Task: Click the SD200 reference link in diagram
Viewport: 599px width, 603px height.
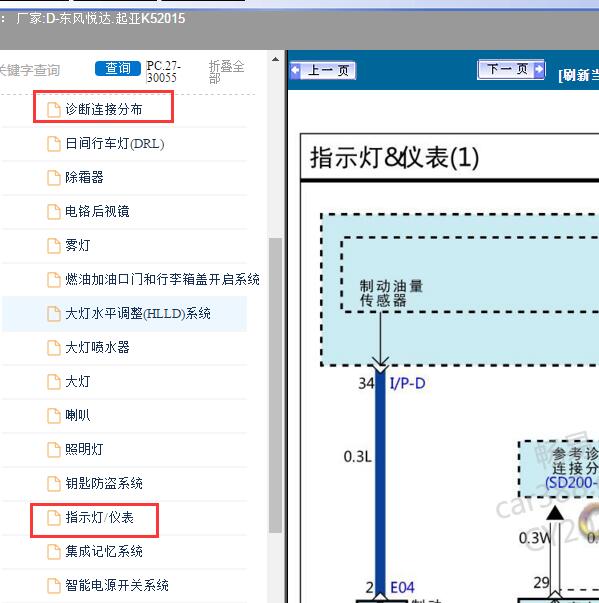Action: point(572,482)
